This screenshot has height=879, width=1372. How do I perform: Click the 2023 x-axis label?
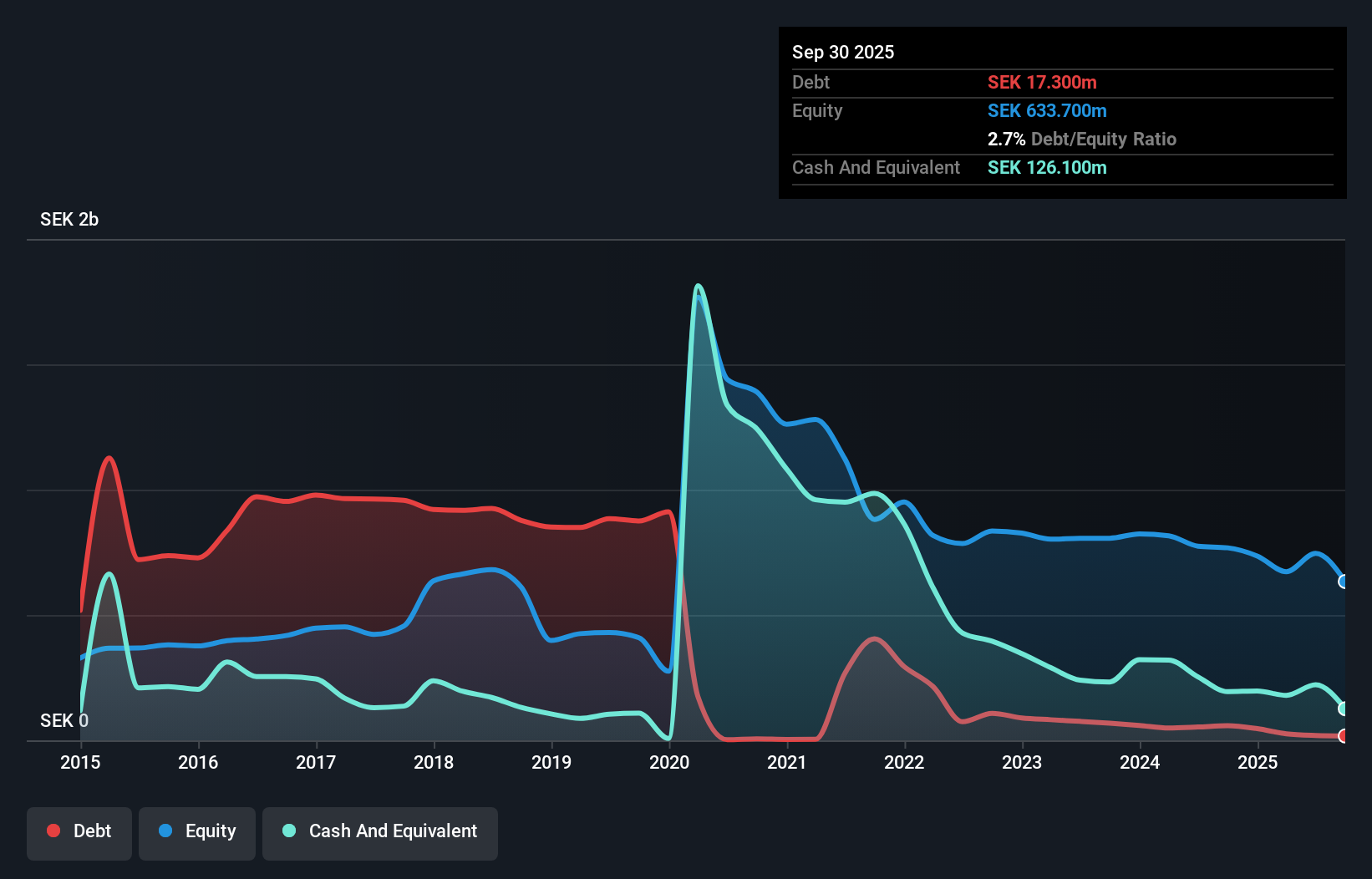[x=1022, y=762]
